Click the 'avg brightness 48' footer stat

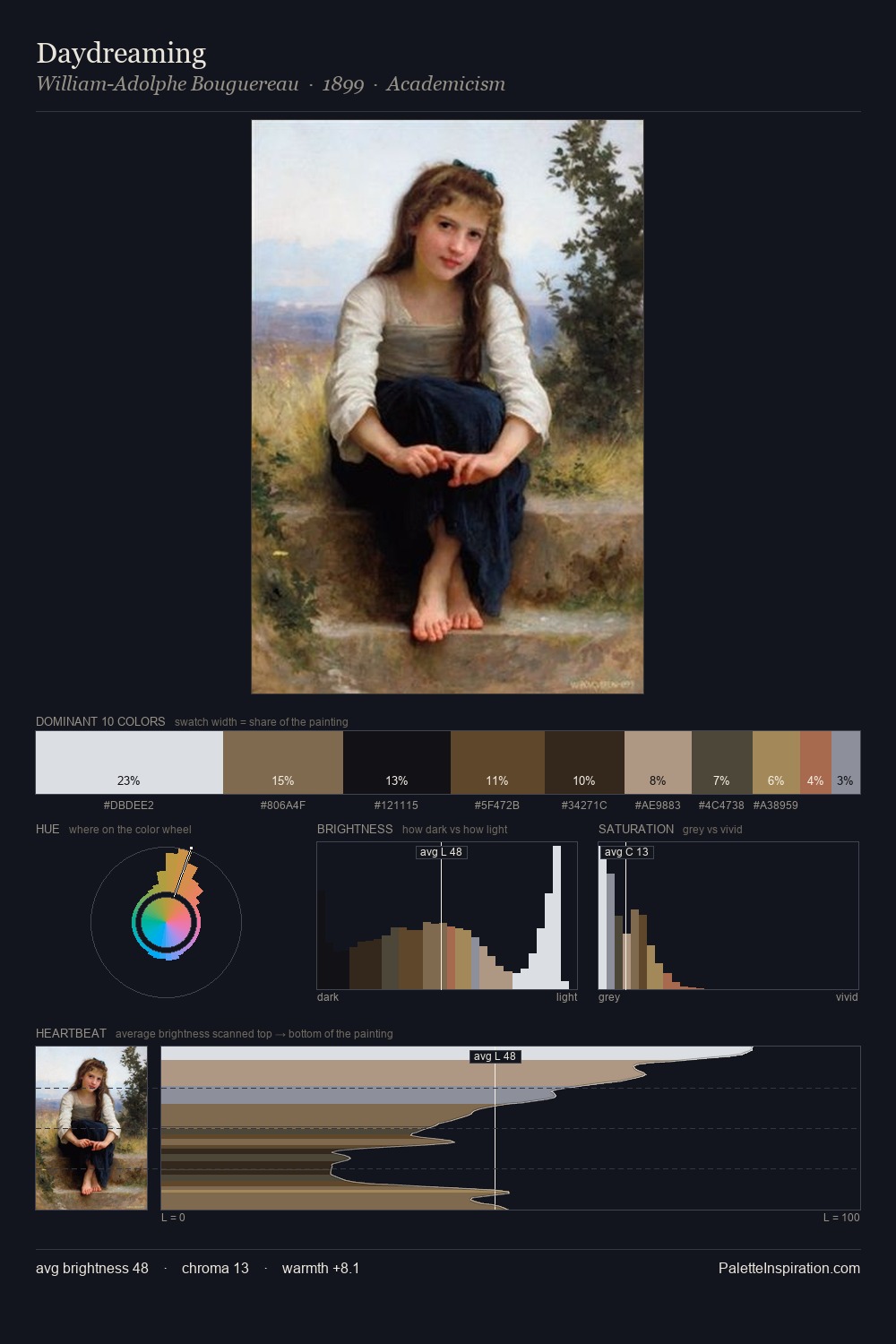point(92,1268)
